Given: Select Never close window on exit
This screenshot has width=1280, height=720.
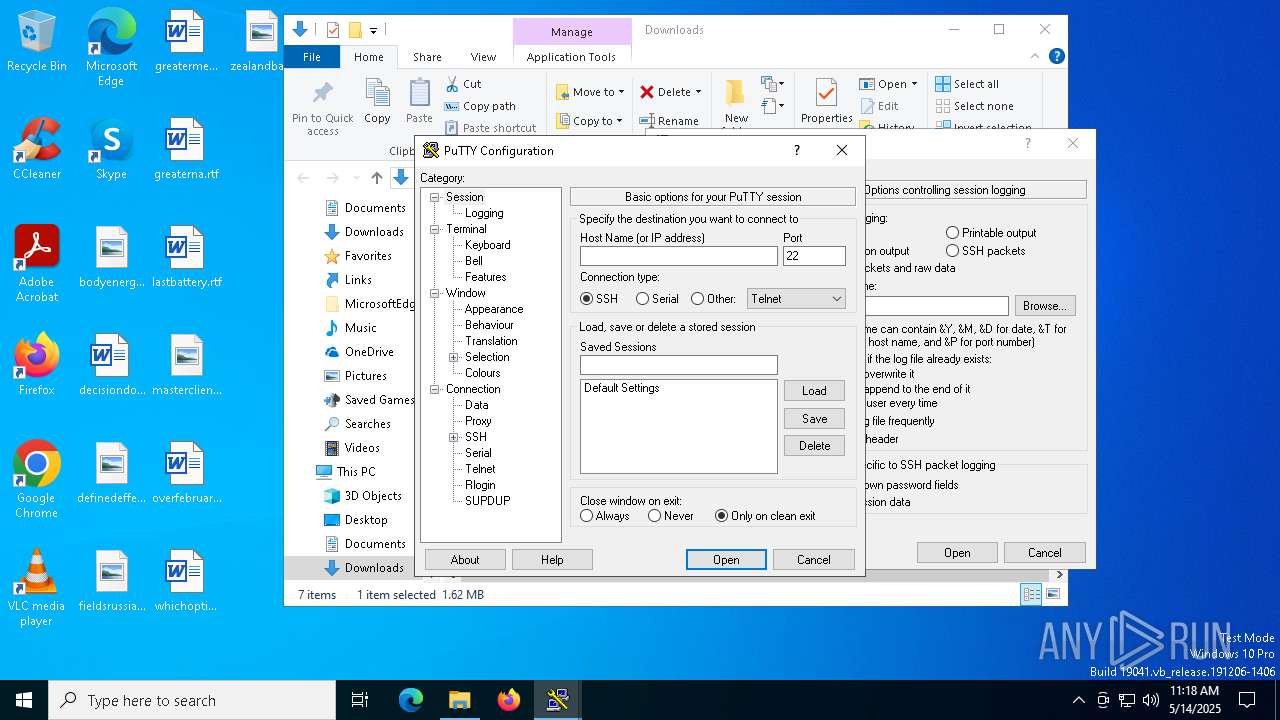Looking at the screenshot, I should click(671, 516).
